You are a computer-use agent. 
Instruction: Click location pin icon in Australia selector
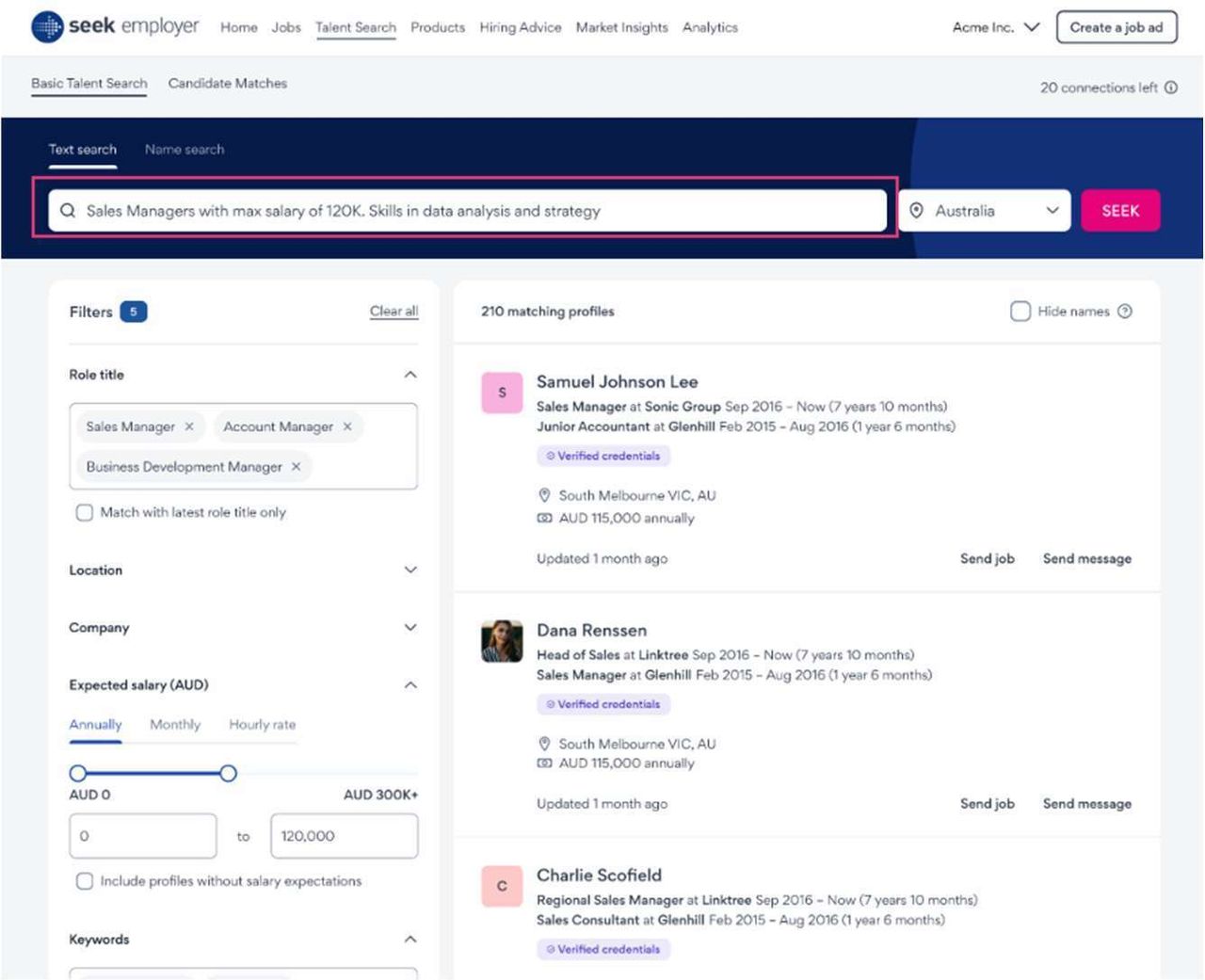(x=916, y=211)
